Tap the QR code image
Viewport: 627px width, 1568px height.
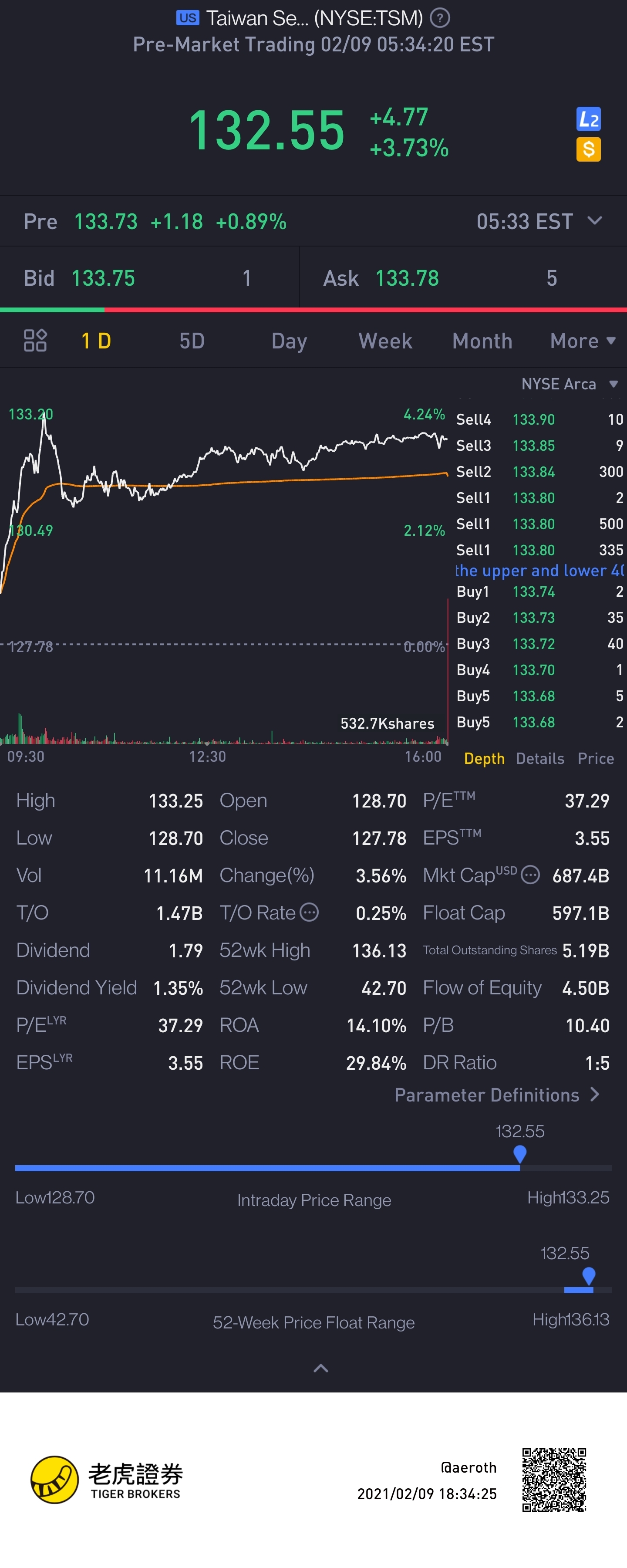coord(554,1480)
